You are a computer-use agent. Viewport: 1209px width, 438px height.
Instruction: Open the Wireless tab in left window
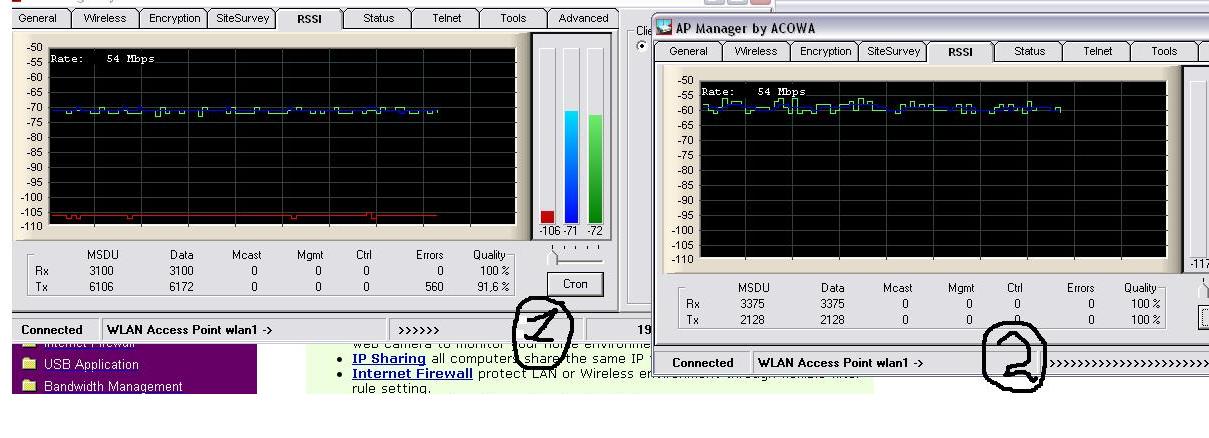pos(105,18)
